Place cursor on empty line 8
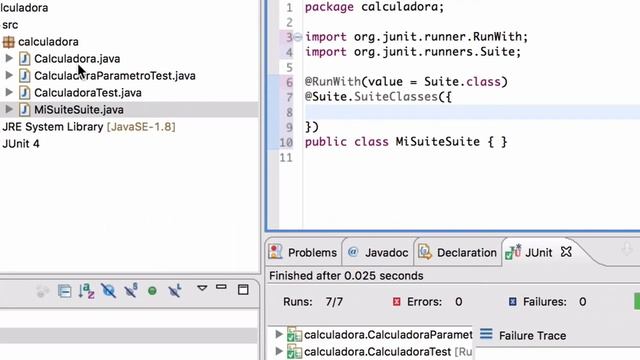The image size is (640, 360). 472,112
